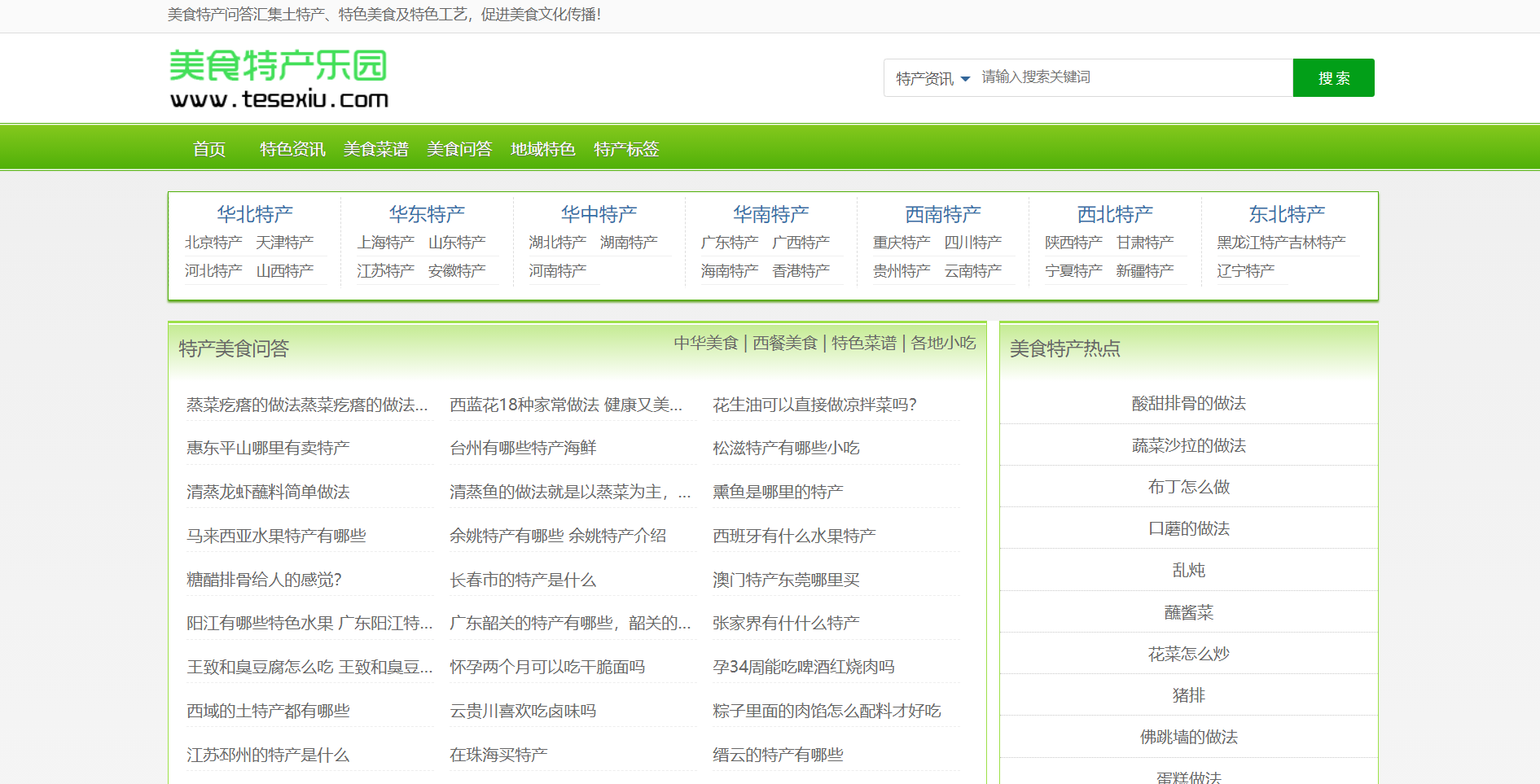
Task: Go to 首页 in the navigation bar
Action: 209,149
